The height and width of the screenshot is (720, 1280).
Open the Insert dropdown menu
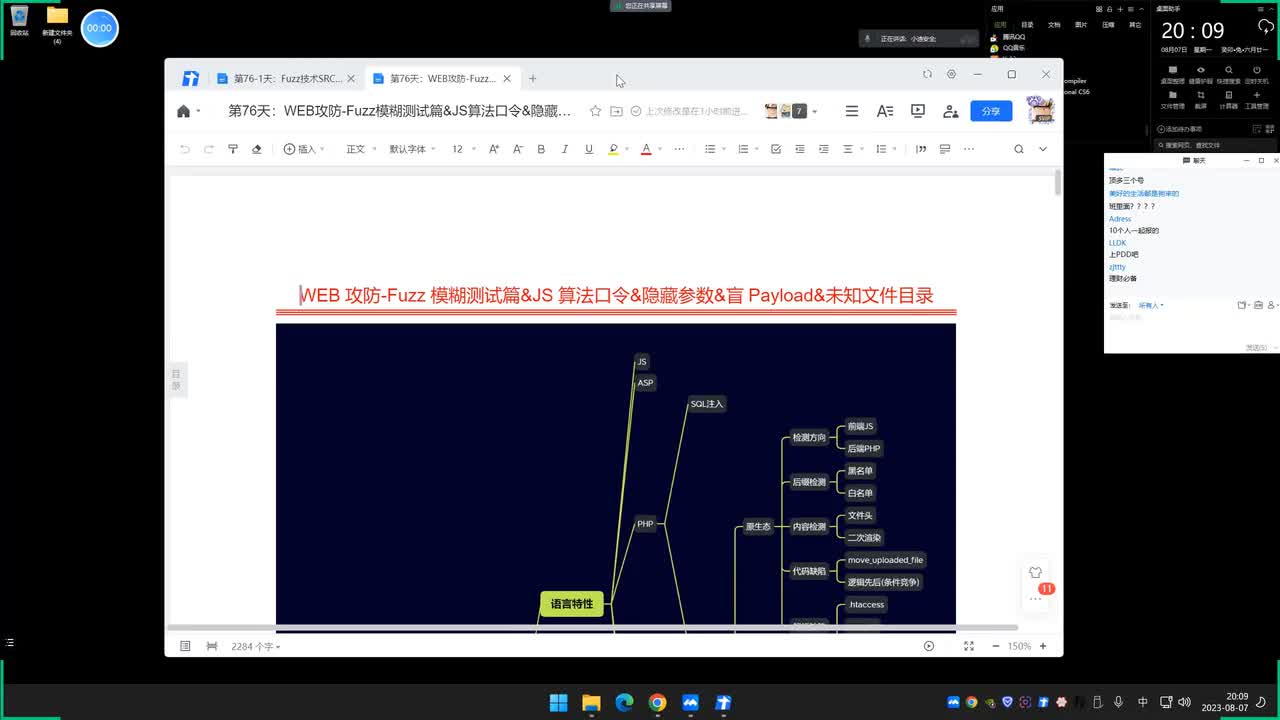[304, 149]
